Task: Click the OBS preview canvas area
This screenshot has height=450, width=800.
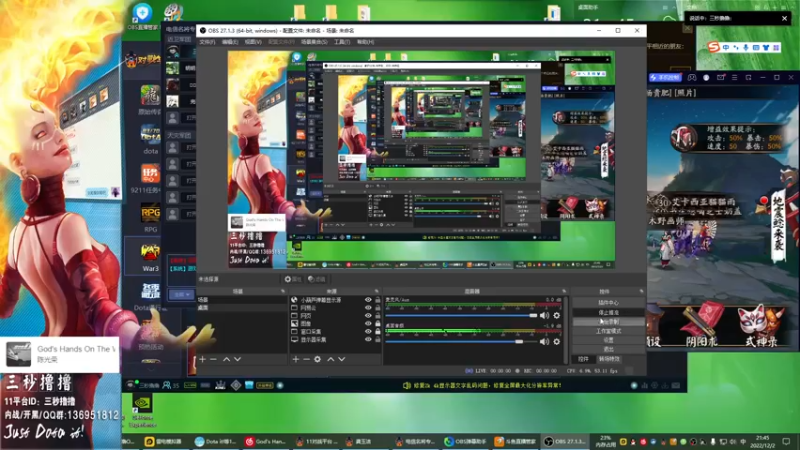Action: 421,159
